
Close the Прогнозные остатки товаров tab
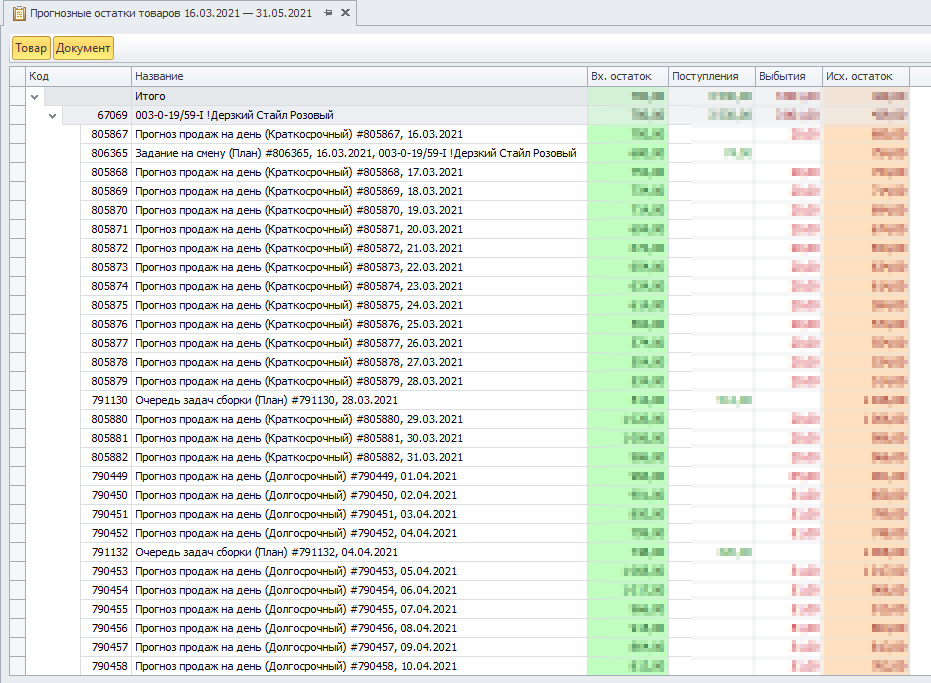[345, 13]
